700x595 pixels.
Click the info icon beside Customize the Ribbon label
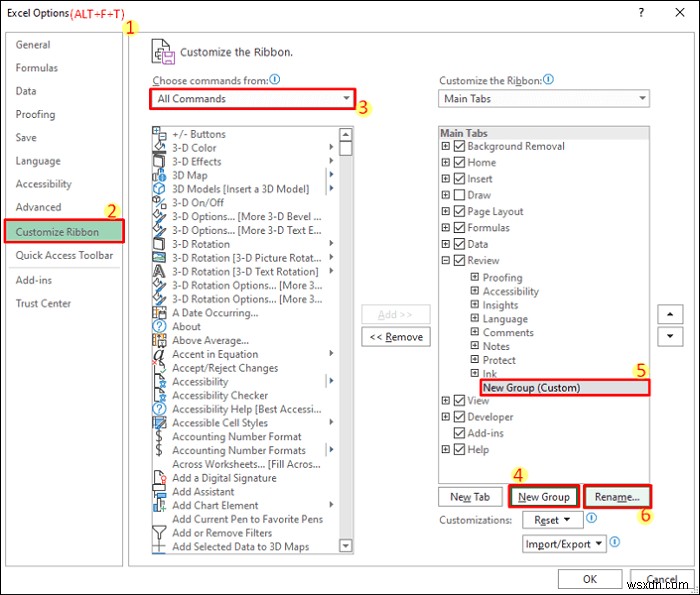(x=548, y=79)
